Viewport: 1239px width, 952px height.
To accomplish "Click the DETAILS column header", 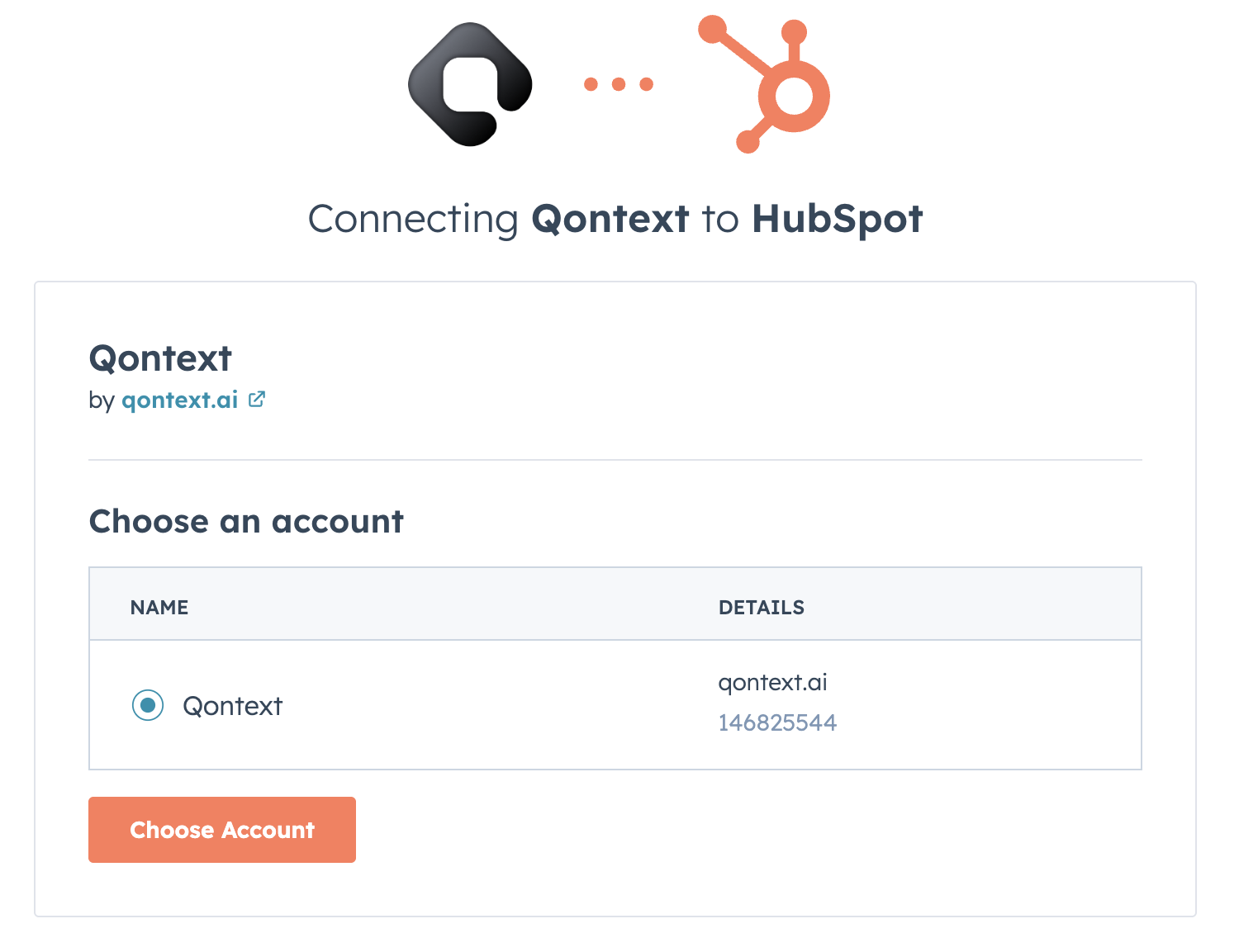I will click(762, 607).
